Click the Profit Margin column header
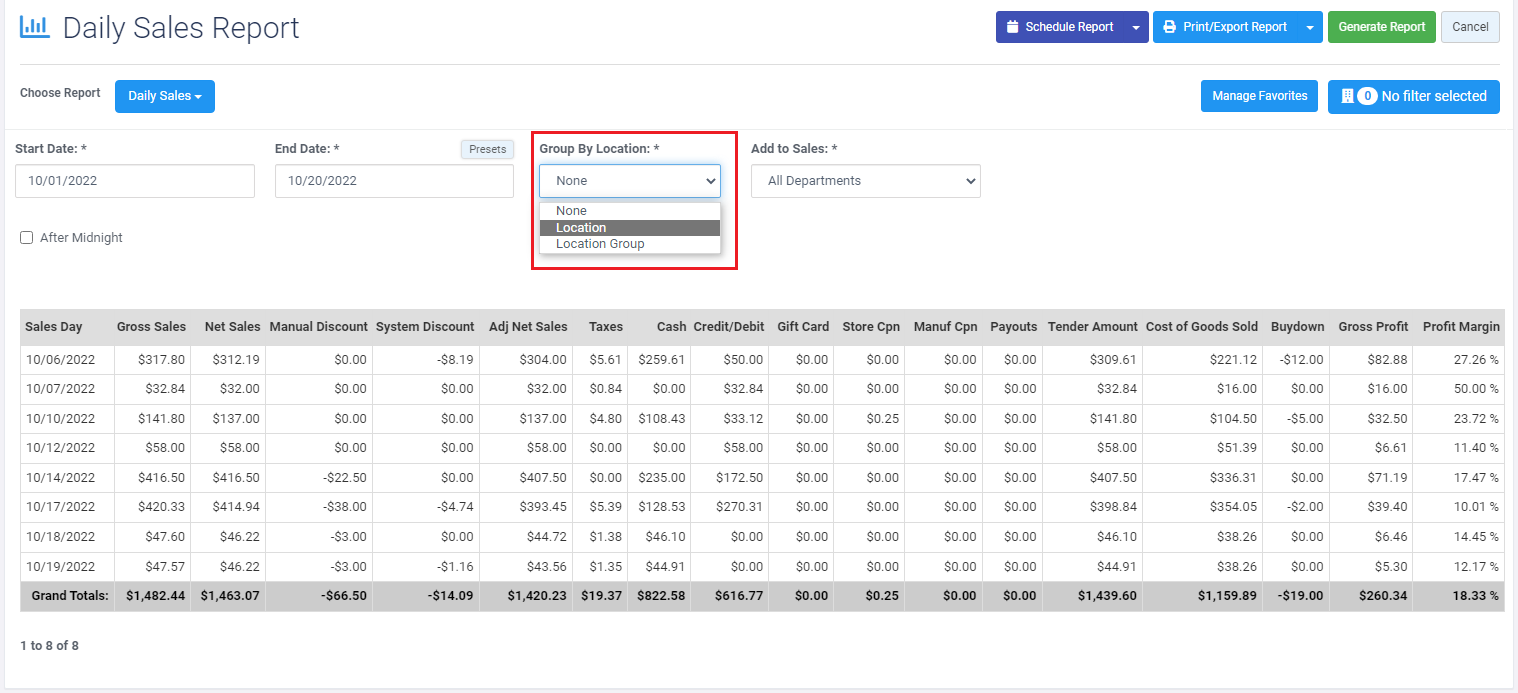 pyautogui.click(x=1461, y=327)
